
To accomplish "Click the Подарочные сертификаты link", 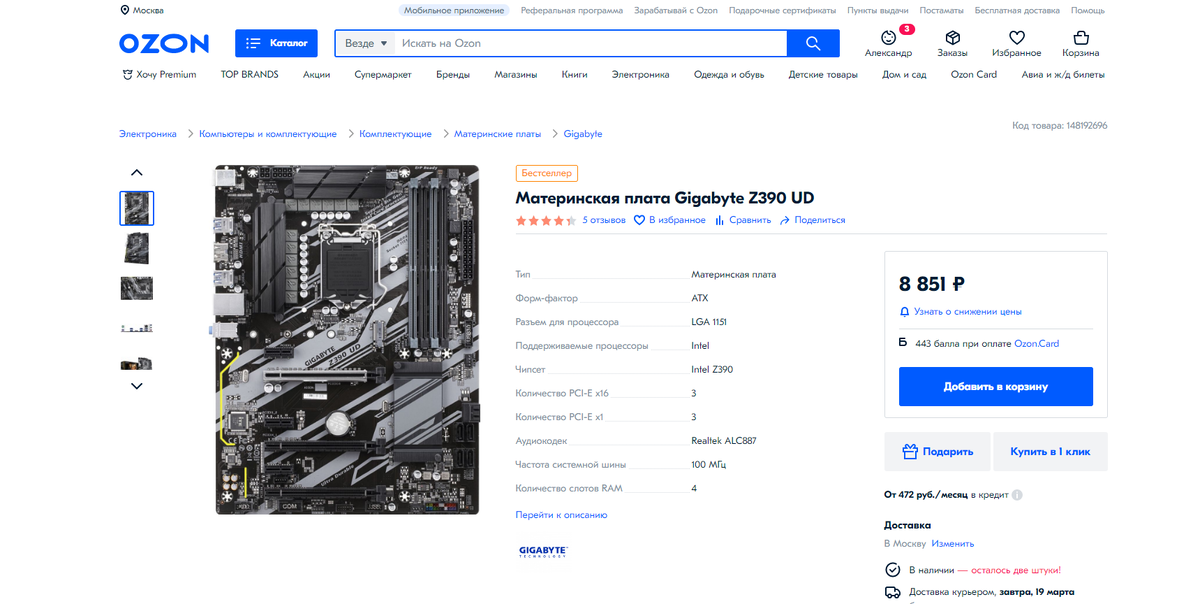I will [x=782, y=10].
